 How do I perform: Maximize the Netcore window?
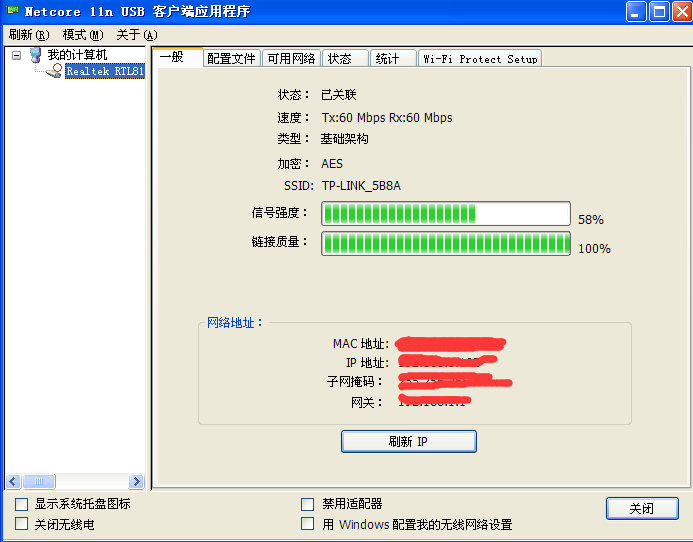coord(659,11)
